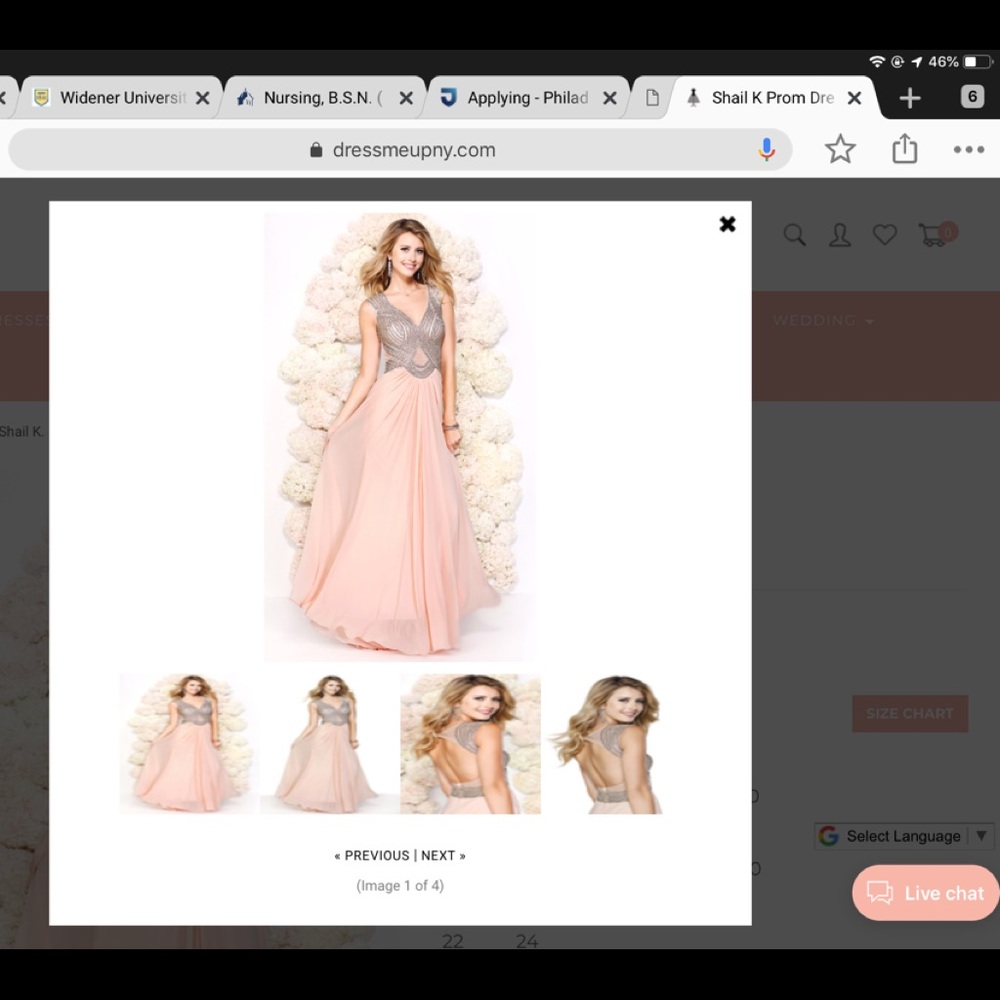Click the padlock icon next to dressmeupny.com

point(315,148)
